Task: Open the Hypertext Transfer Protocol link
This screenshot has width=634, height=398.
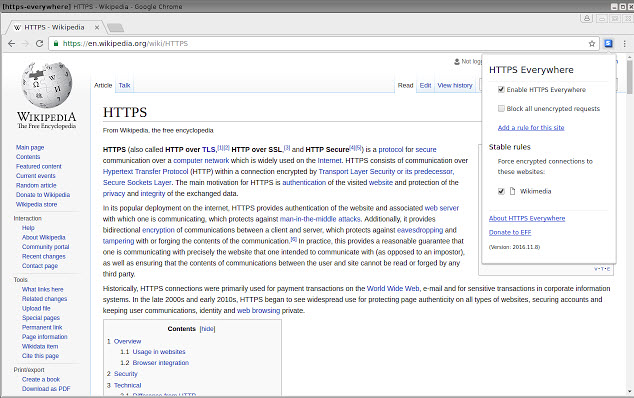Action: click(146, 171)
